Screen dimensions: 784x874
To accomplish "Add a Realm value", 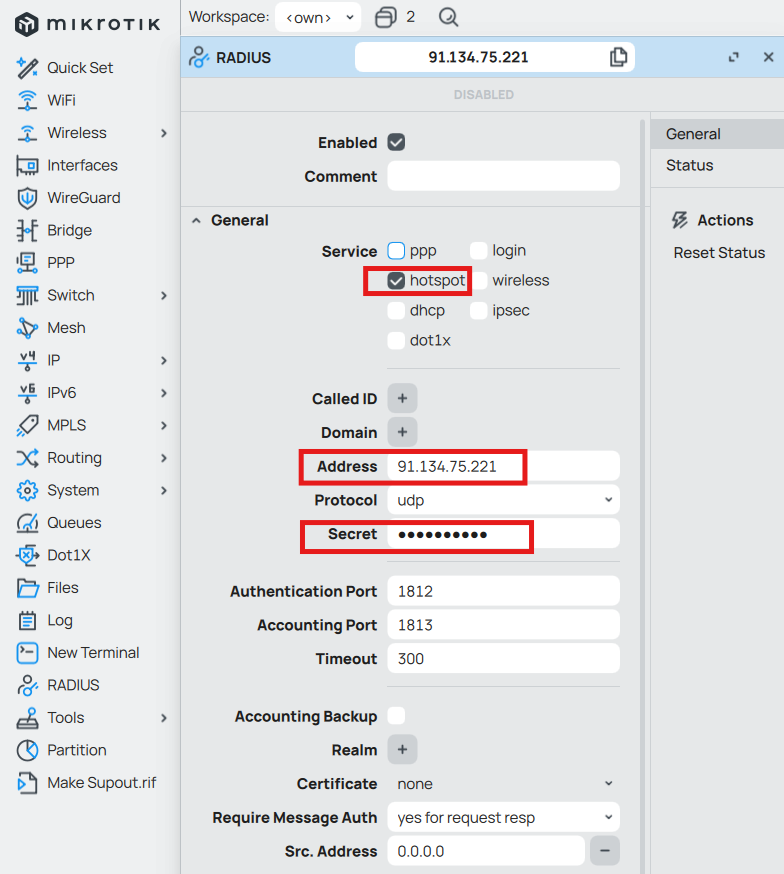I will point(402,750).
